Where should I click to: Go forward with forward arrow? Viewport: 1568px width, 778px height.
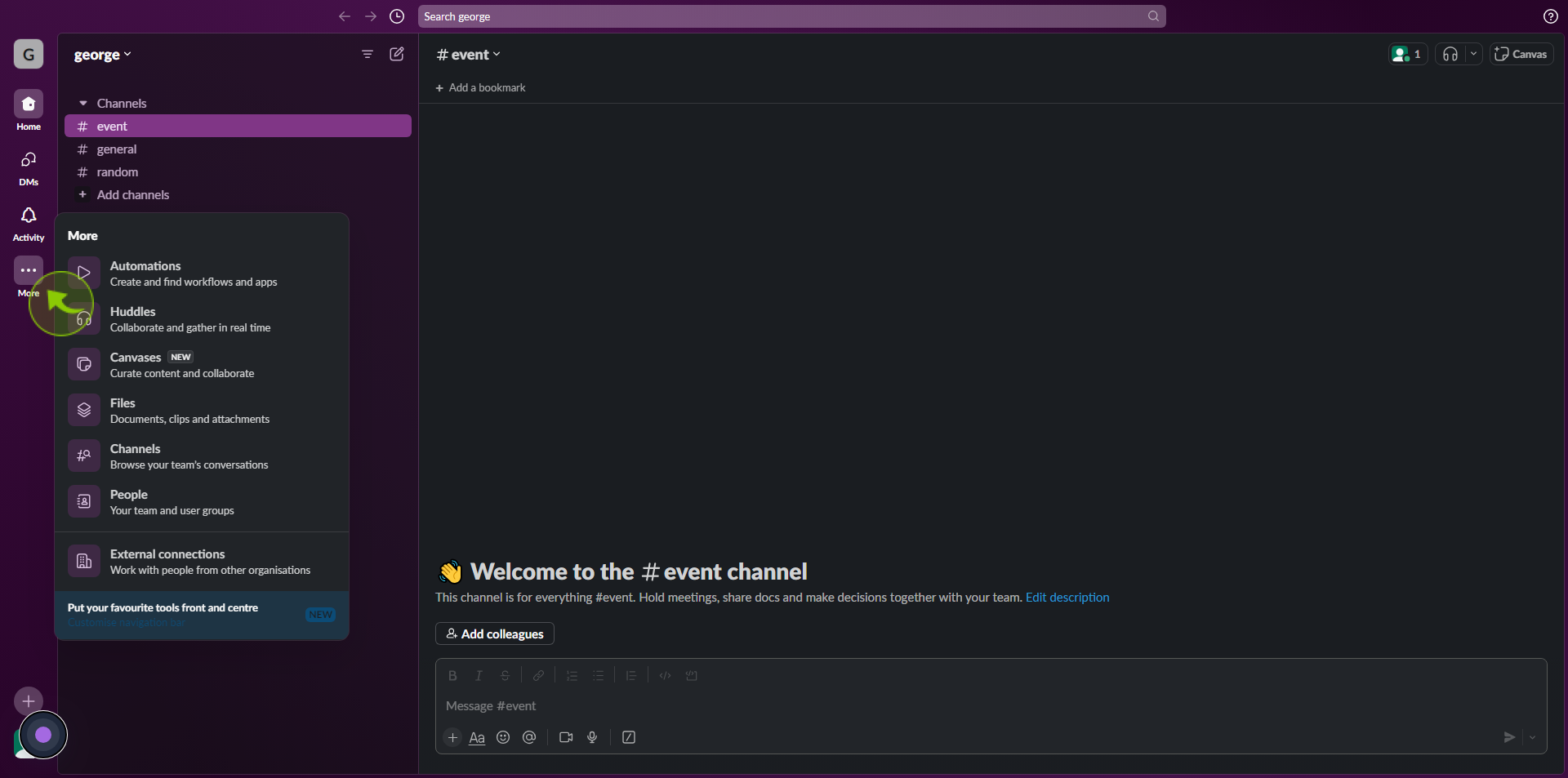[x=371, y=16]
